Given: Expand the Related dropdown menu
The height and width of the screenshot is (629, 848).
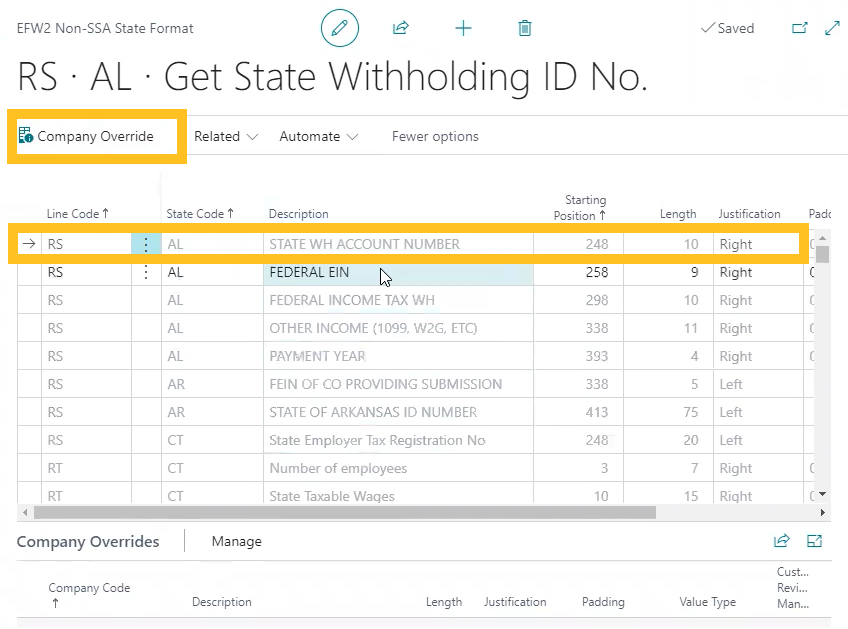Looking at the screenshot, I should [225, 136].
